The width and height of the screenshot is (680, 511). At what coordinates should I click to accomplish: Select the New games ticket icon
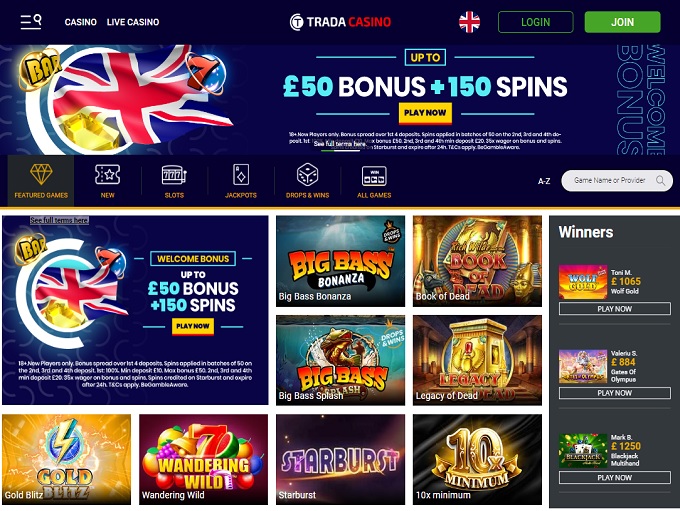(108, 174)
